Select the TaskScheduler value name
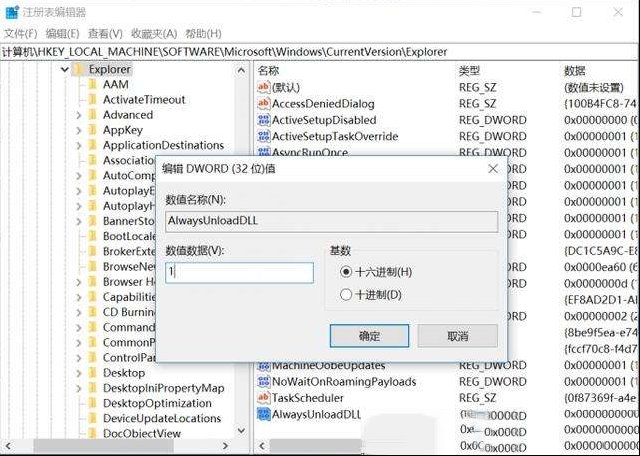Screen dimensions: 640x456 pyautogui.click(x=307, y=398)
